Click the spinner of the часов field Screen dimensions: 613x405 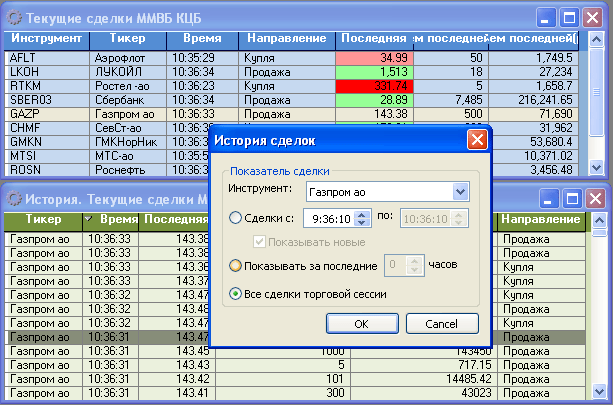(x=414, y=265)
